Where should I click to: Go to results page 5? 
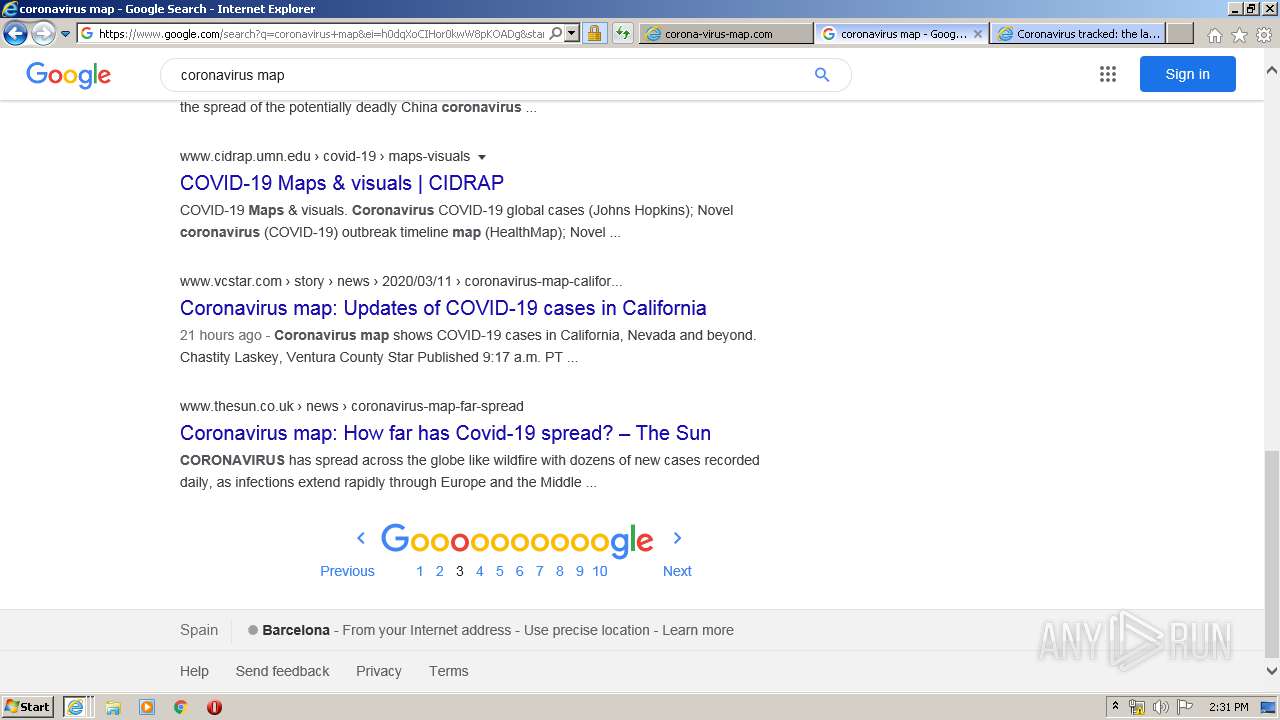click(500, 571)
